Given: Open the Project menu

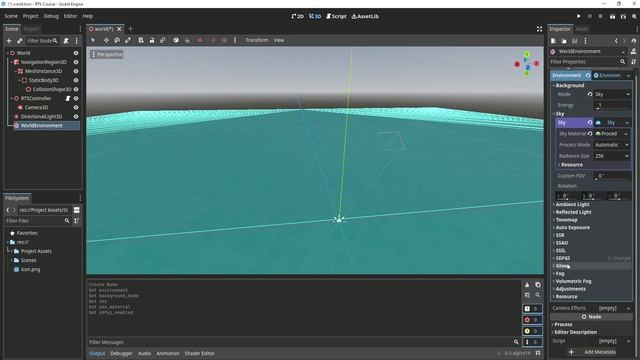Looking at the screenshot, I should pyautogui.click(x=30, y=16).
